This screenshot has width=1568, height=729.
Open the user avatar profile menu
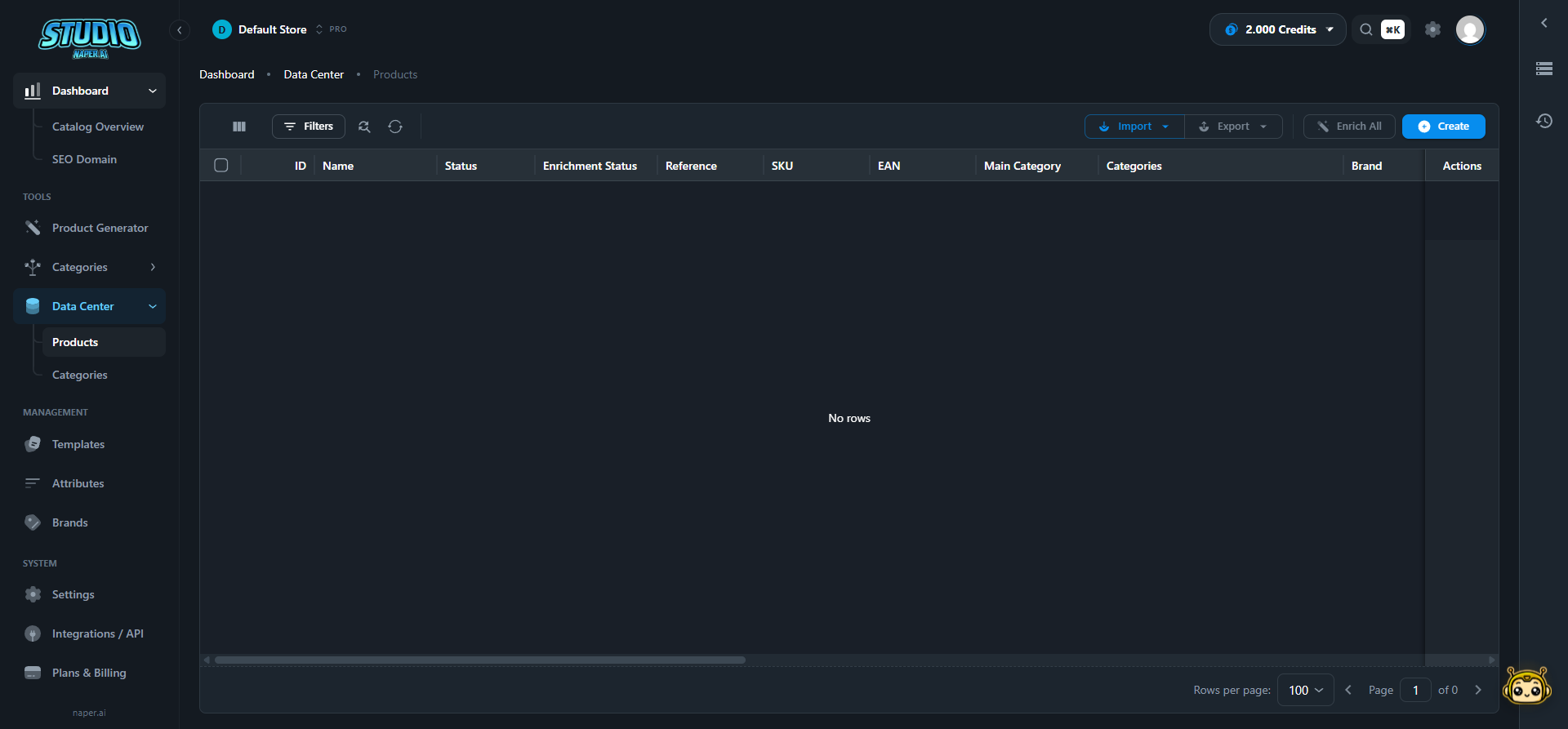[x=1470, y=29]
